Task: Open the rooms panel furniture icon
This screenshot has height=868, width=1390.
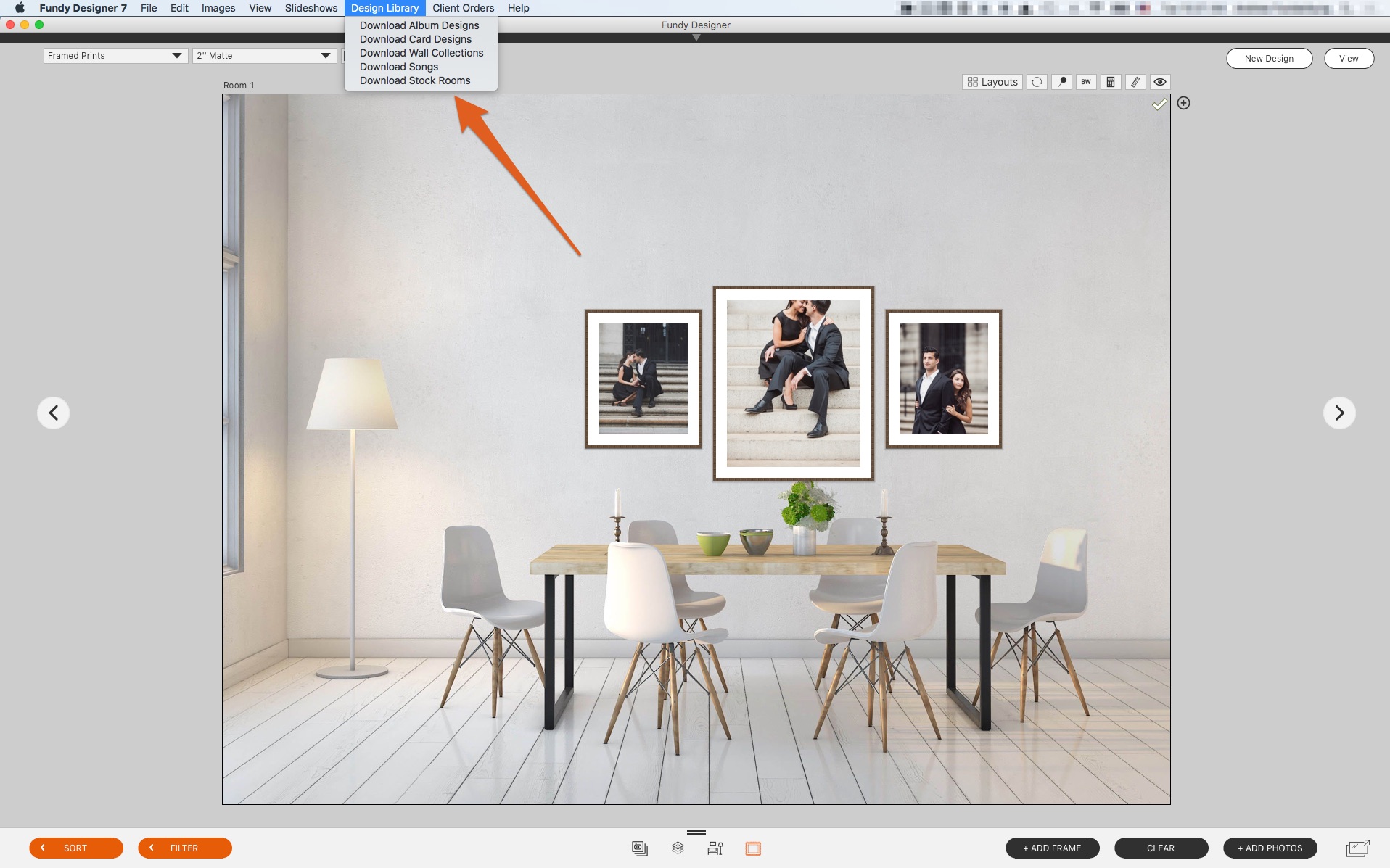Action: (715, 848)
